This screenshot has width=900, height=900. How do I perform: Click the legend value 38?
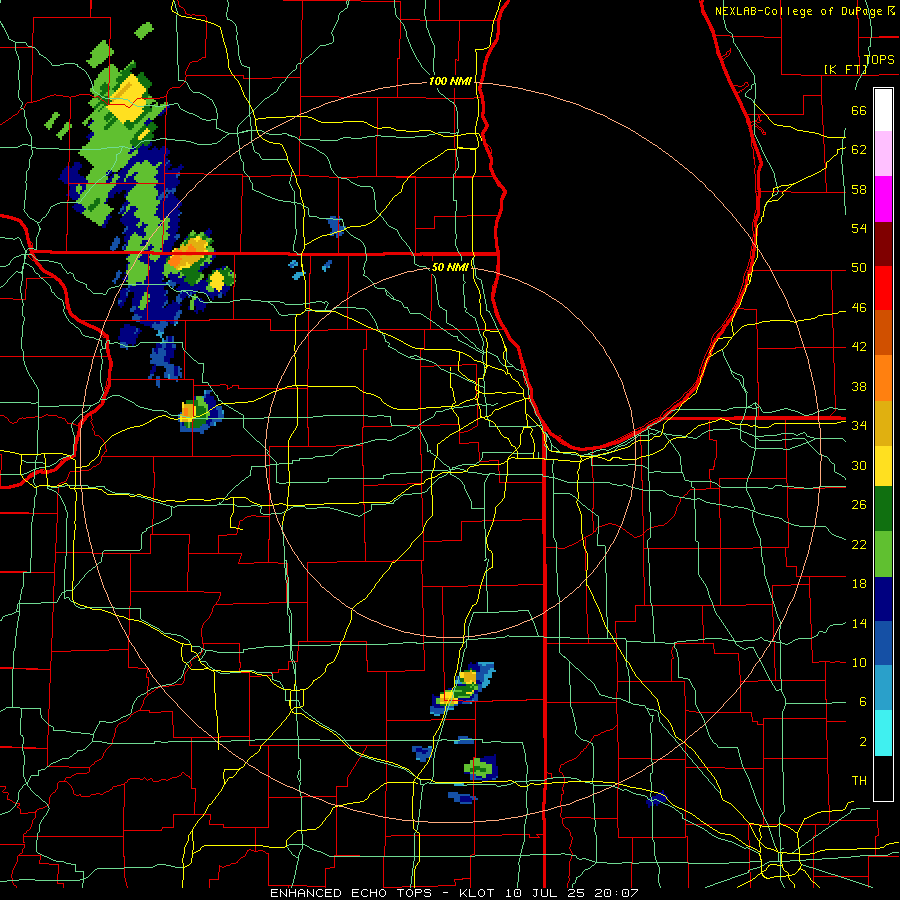point(859,386)
